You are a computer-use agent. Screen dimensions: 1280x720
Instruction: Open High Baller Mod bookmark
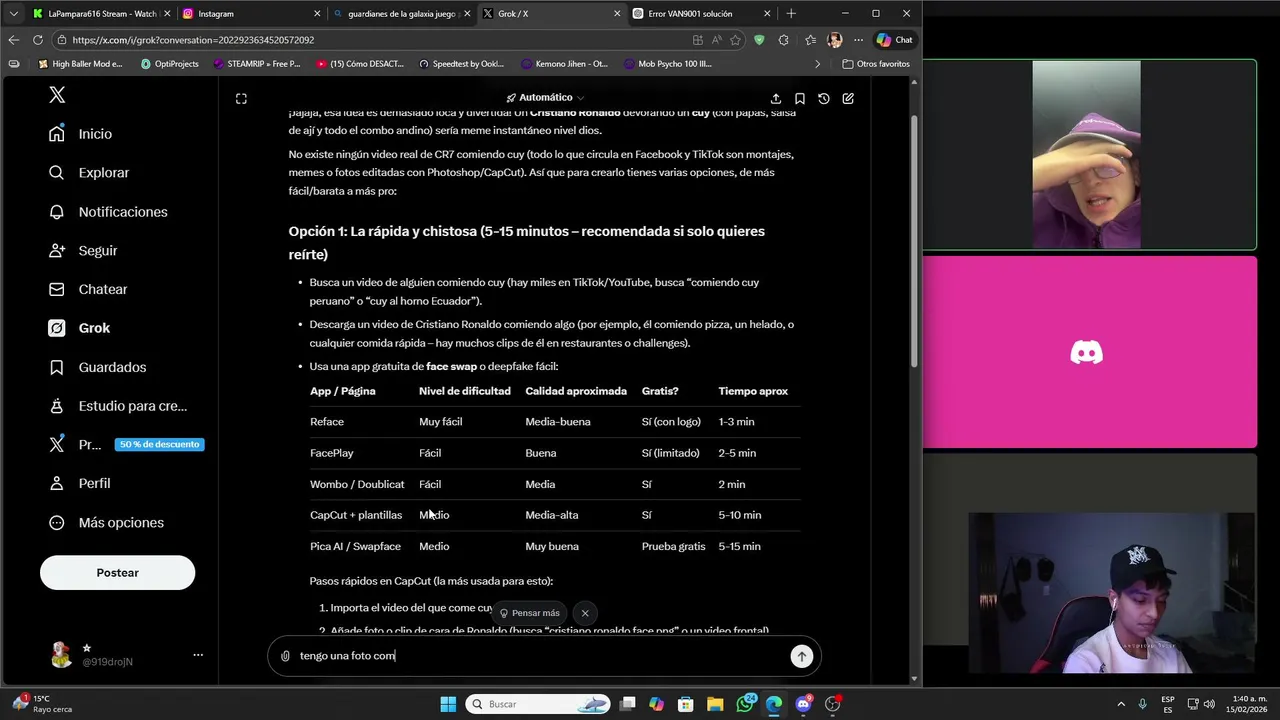tap(80, 64)
